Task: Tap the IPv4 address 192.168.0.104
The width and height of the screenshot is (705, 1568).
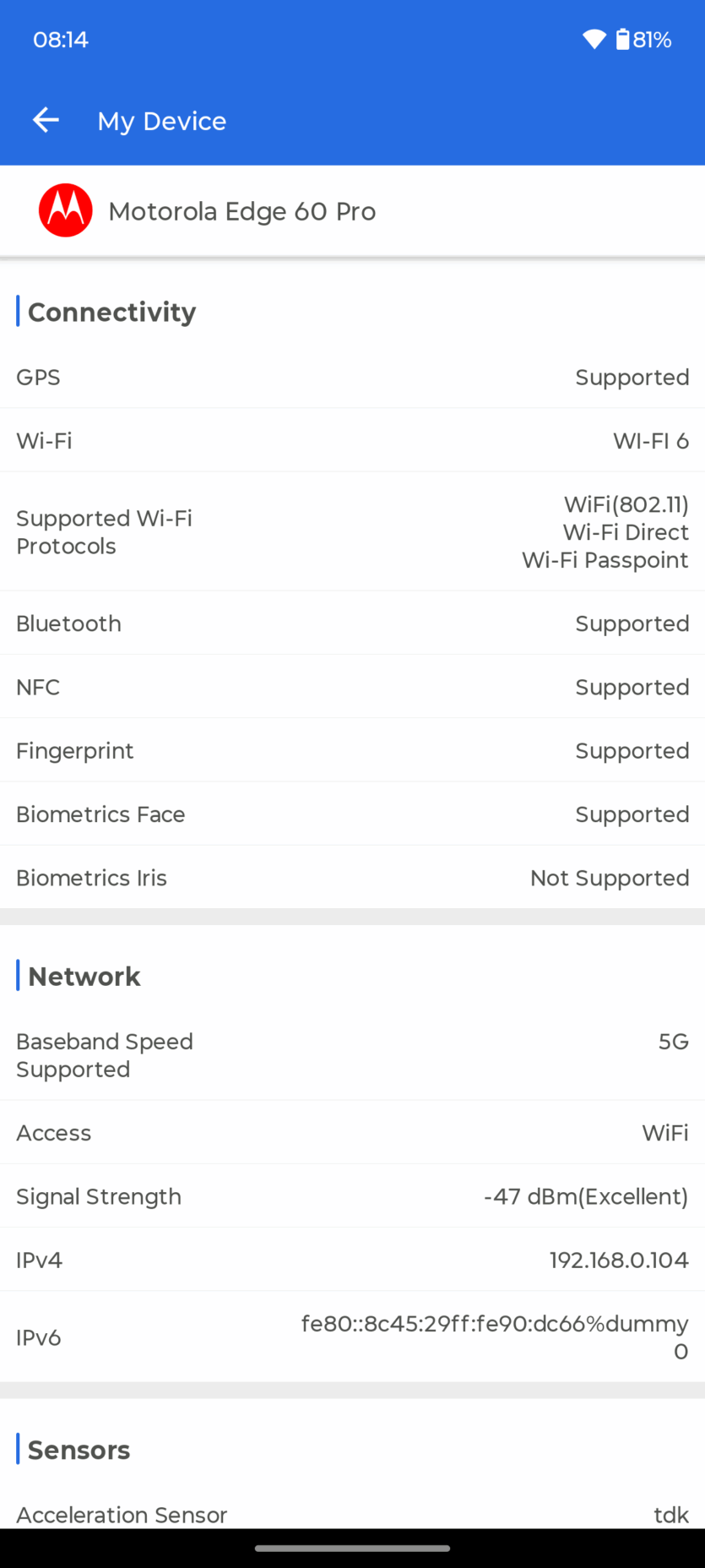Action: (619, 1260)
